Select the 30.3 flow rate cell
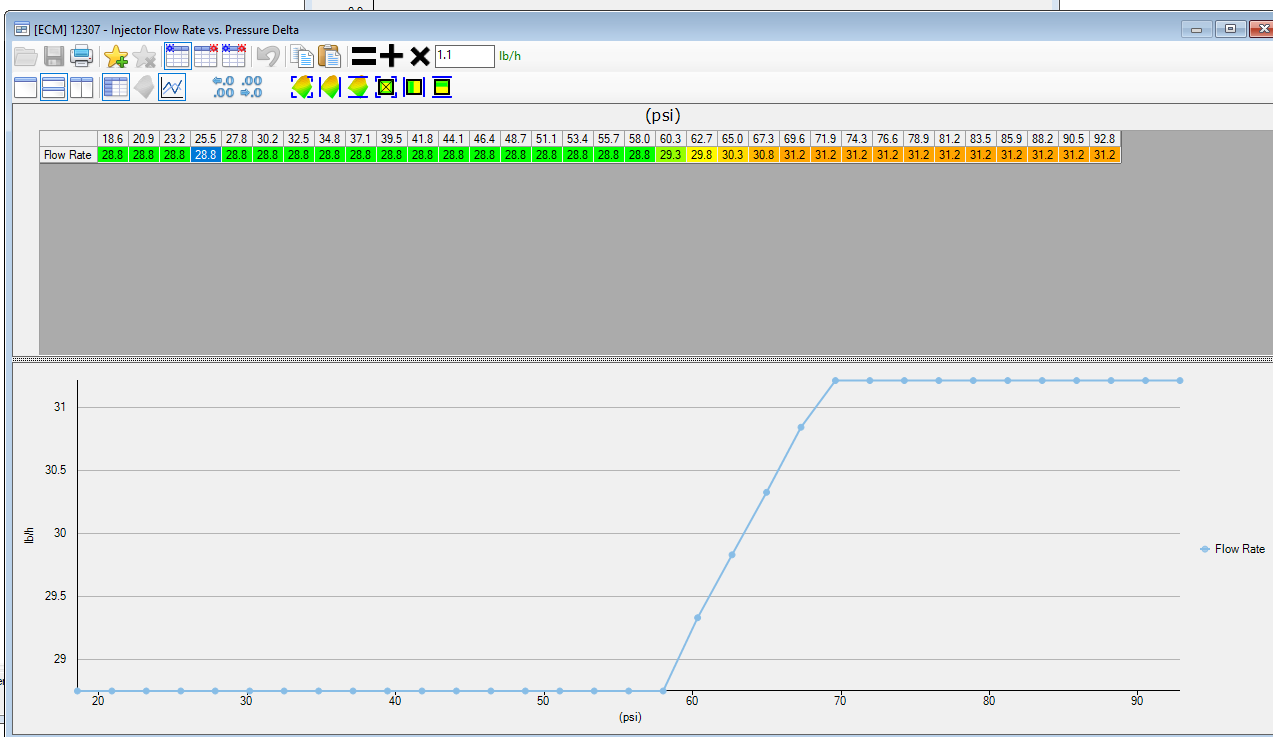The image size is (1273, 737). click(733, 155)
